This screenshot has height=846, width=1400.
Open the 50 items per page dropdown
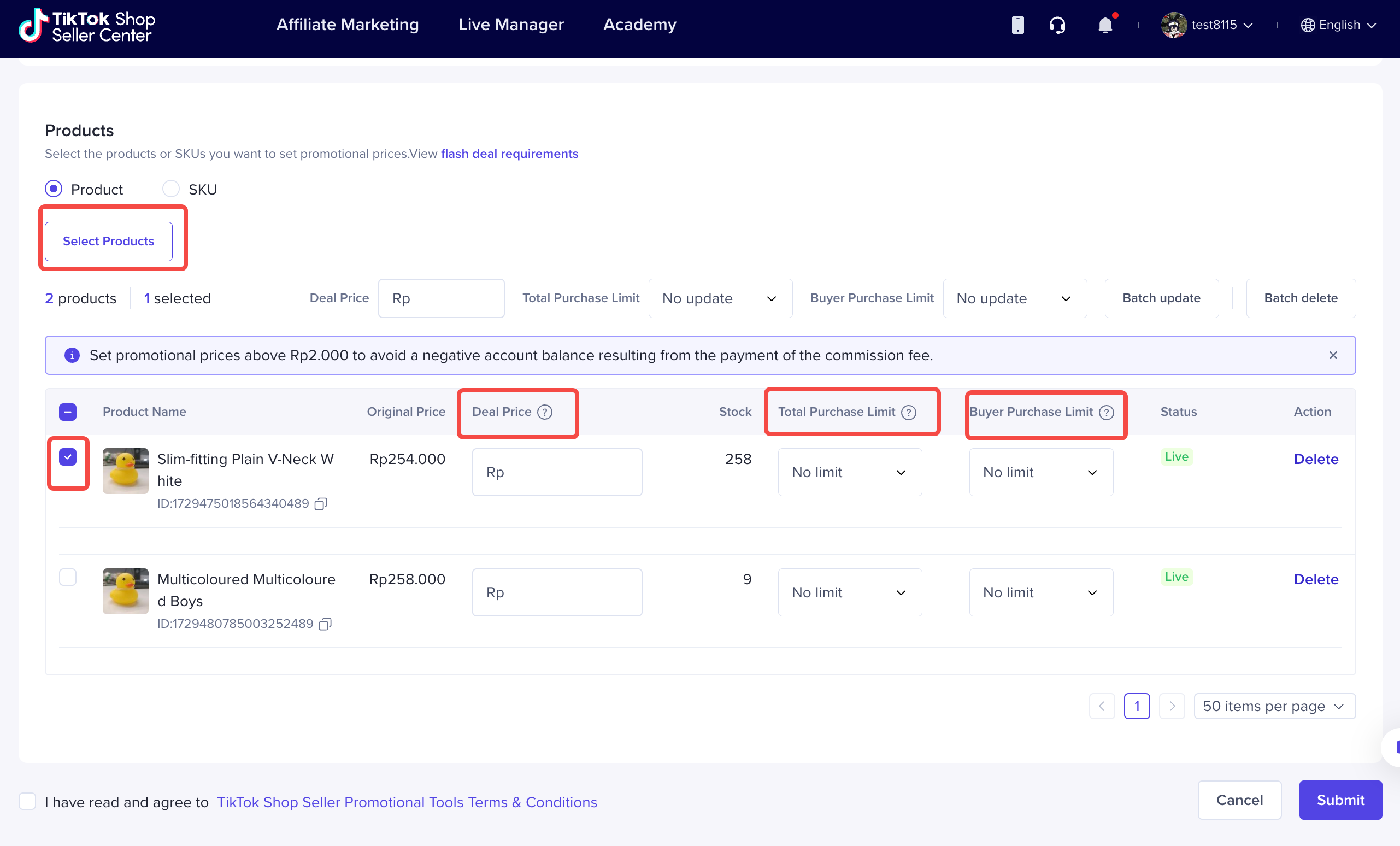point(1274,706)
